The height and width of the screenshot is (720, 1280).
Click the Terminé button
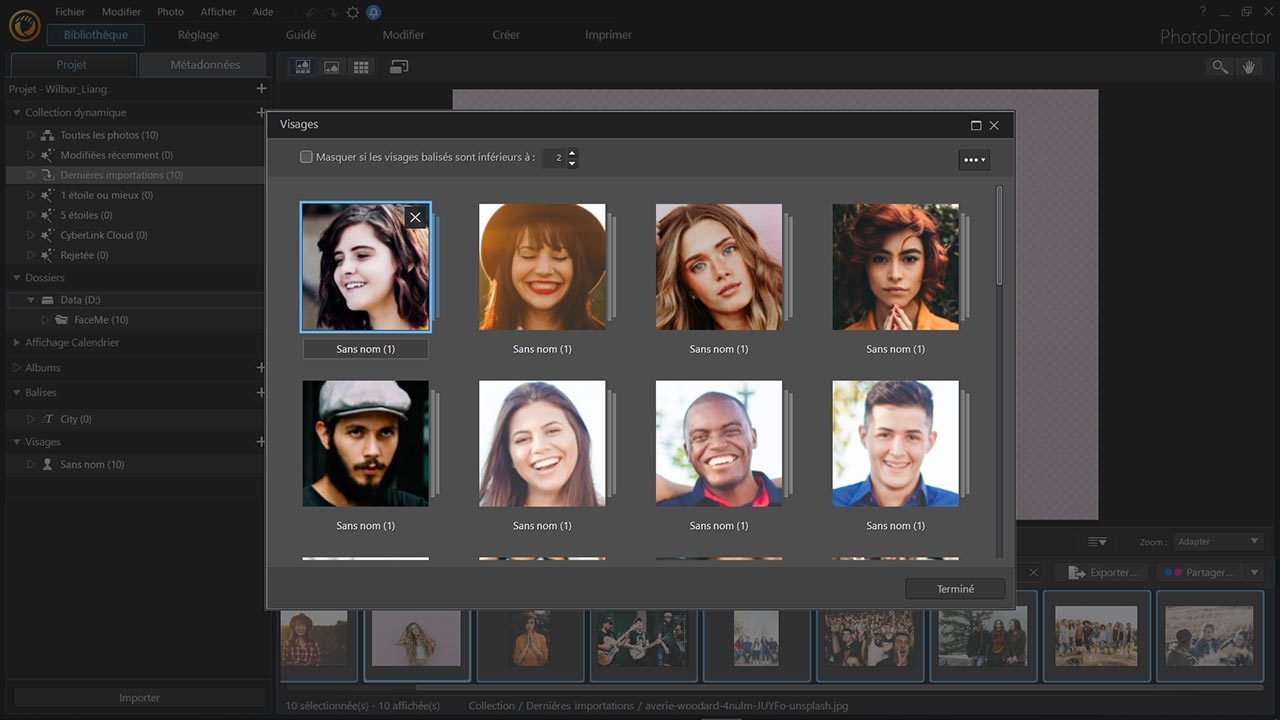pyautogui.click(x=954, y=588)
